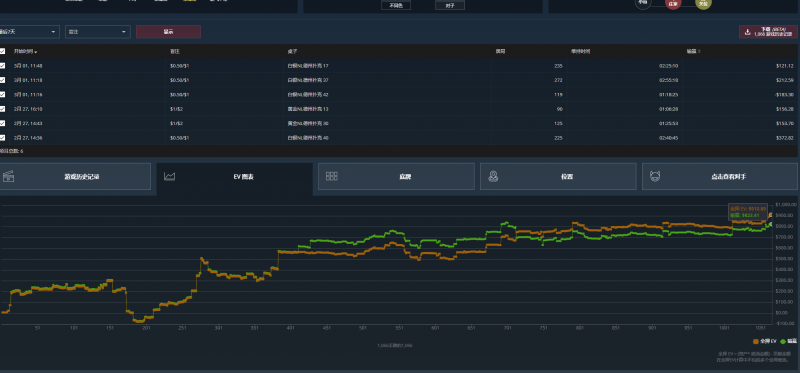Click the $0.50/$1 blinds in 3月 01, 11:48 row
800x373 pixels.
(x=180, y=66)
